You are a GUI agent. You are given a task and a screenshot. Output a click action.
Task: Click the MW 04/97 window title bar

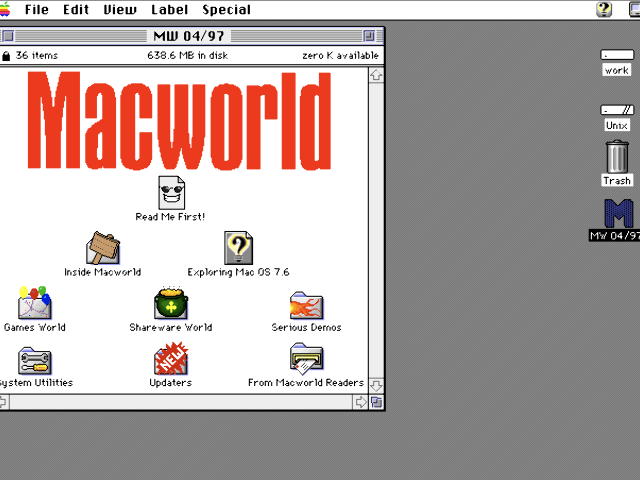coord(189,36)
